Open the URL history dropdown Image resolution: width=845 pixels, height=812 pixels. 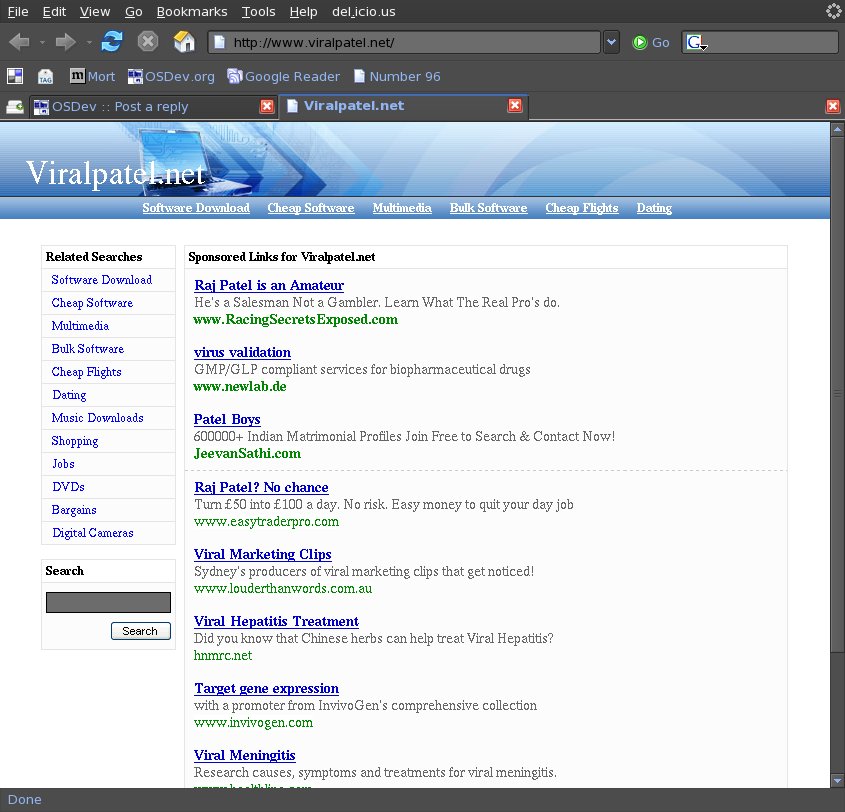click(x=611, y=42)
